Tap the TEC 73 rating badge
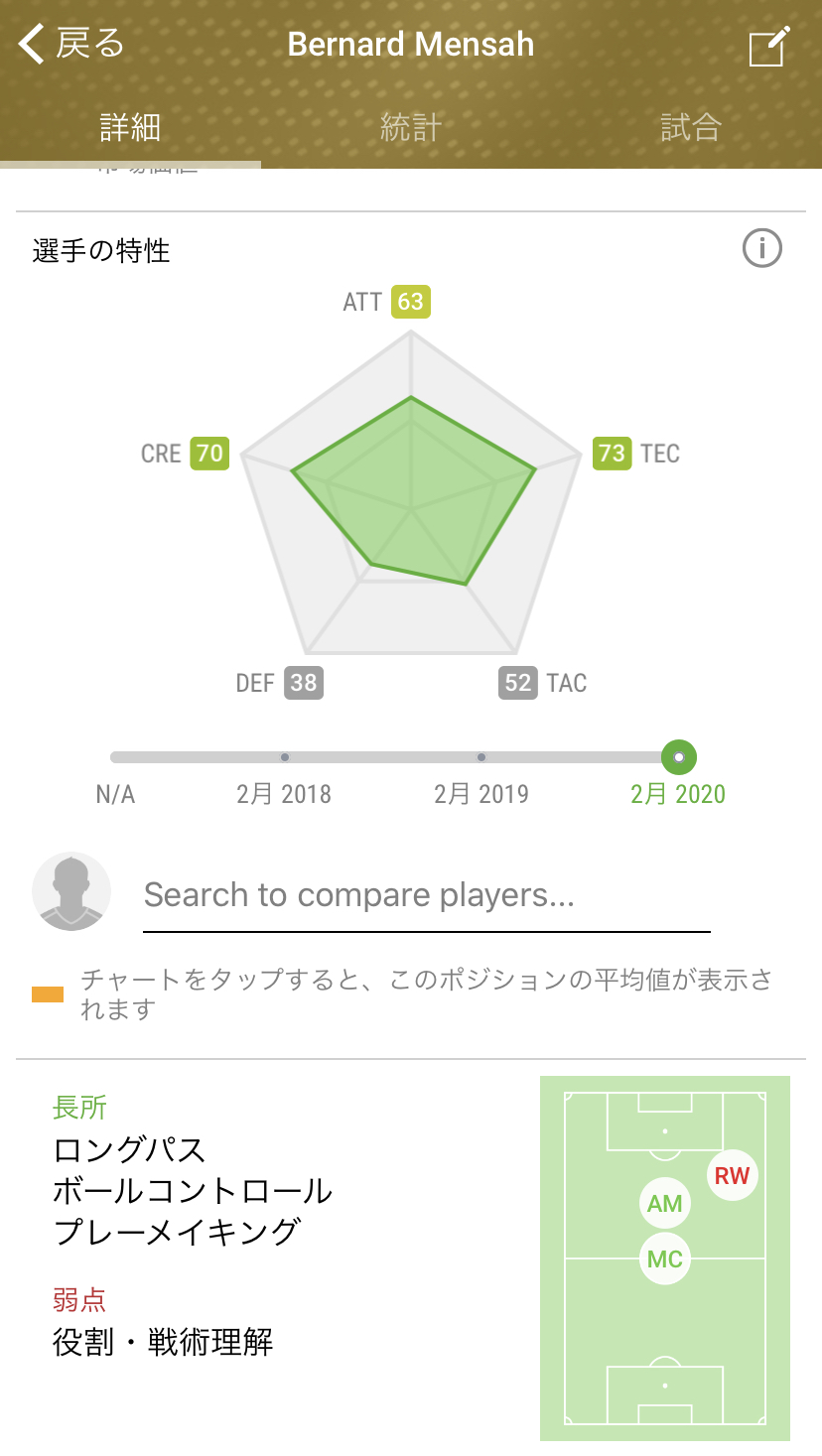 (612, 454)
